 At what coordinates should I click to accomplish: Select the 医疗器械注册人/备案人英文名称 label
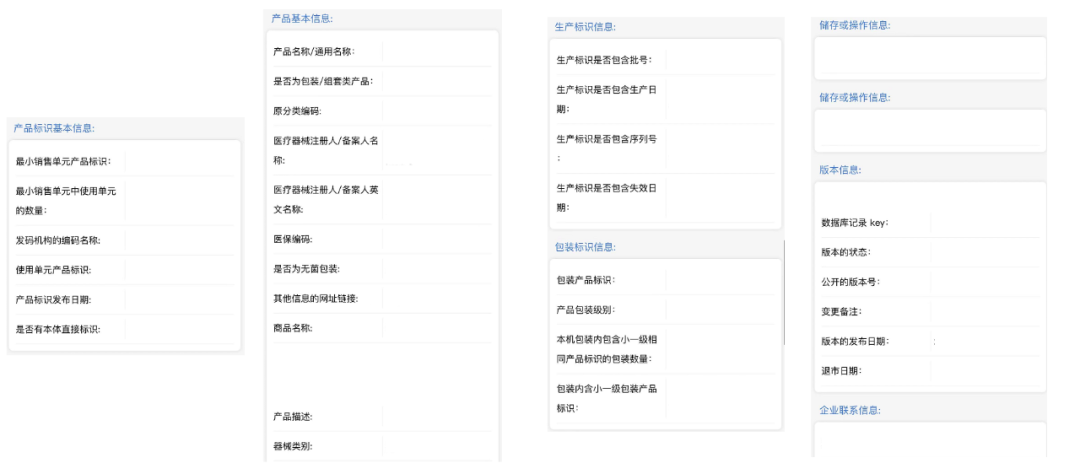tap(326, 199)
